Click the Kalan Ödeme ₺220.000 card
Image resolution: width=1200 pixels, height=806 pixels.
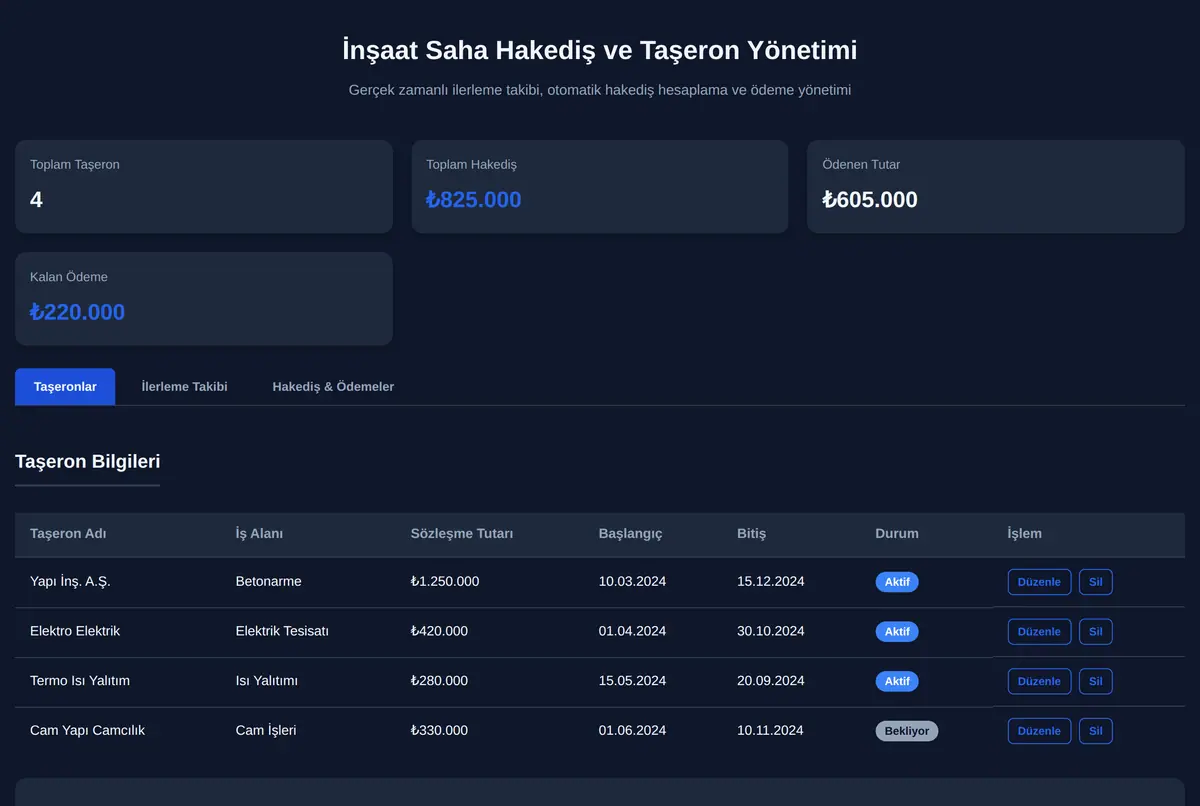tap(204, 299)
